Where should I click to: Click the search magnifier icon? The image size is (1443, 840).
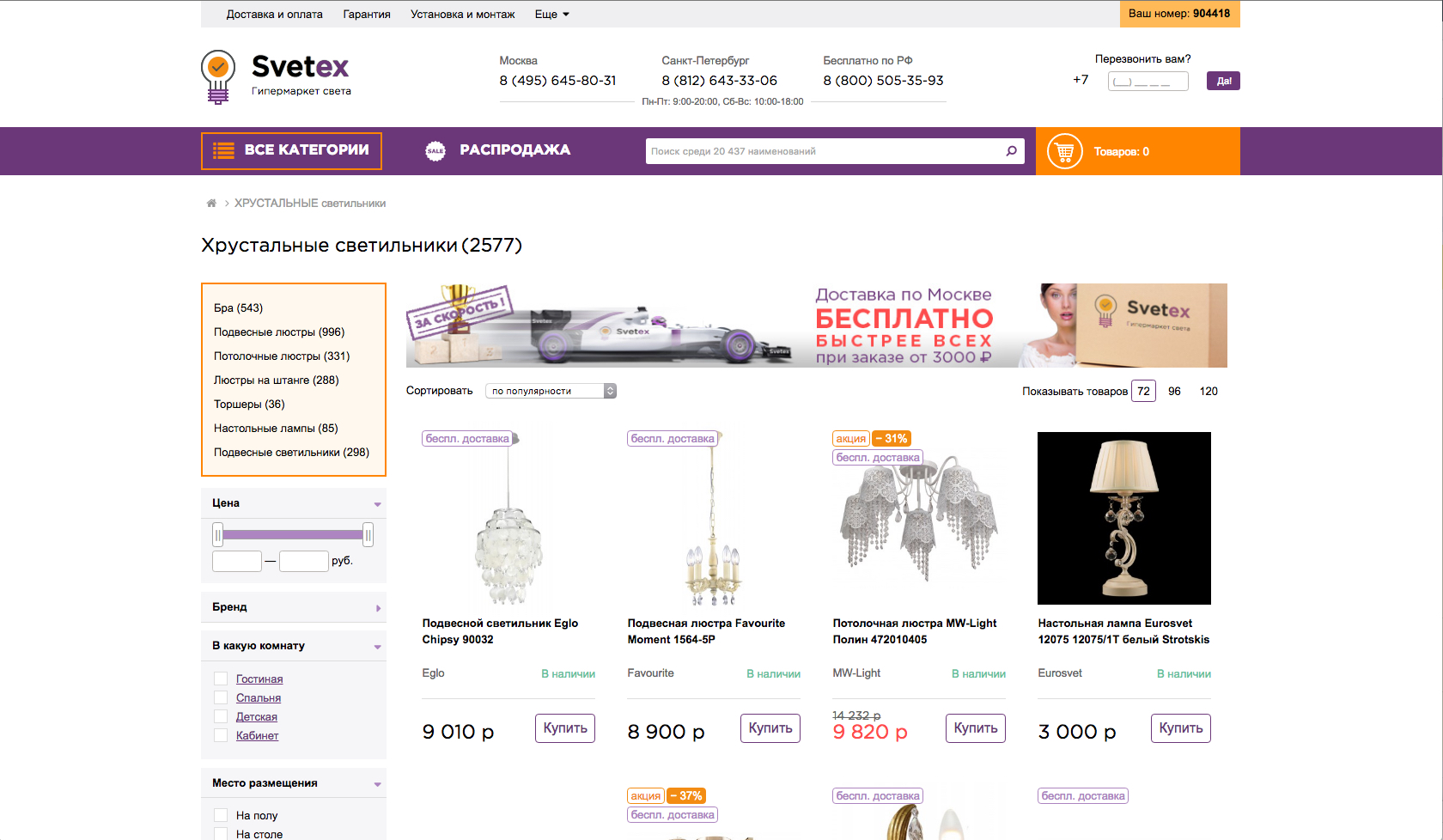(1011, 151)
